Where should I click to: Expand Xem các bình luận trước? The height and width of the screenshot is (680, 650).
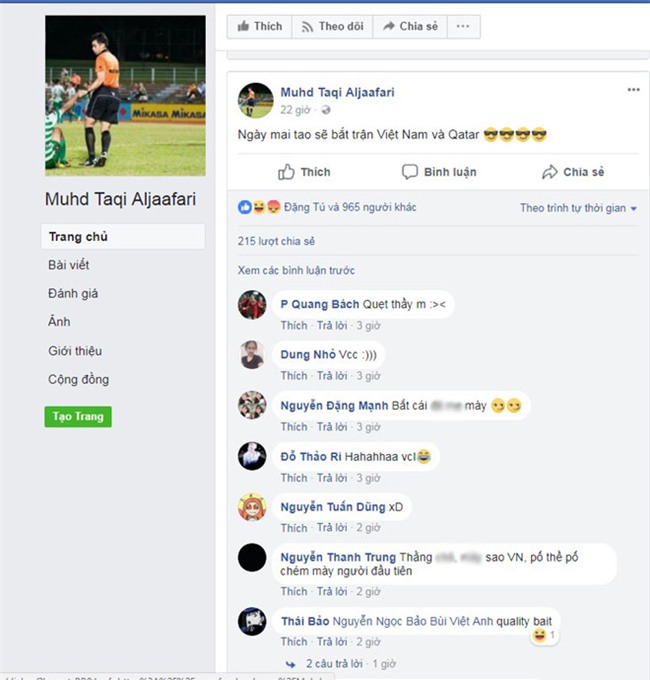(x=296, y=271)
